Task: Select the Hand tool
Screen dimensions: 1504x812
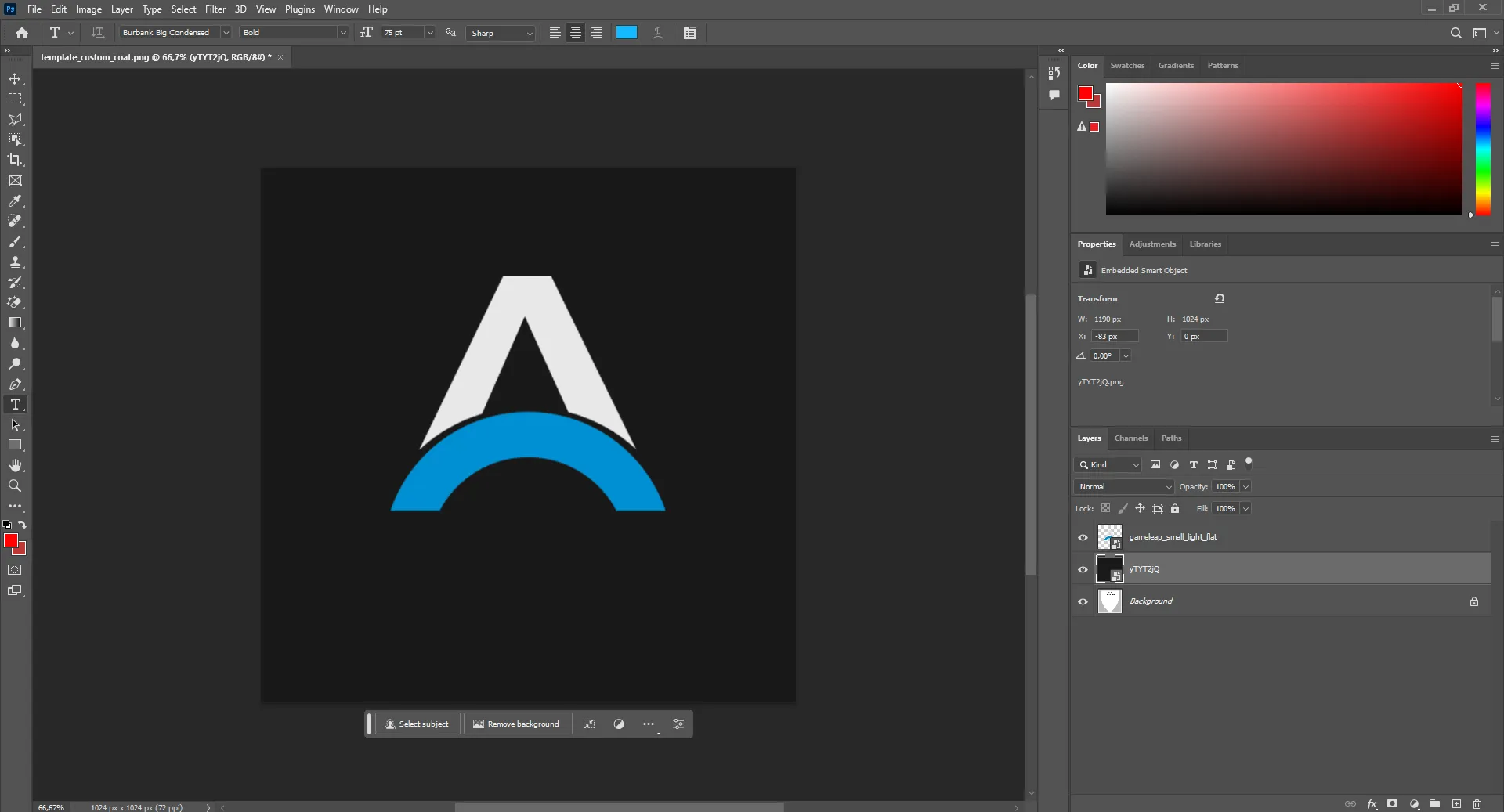Action: coord(15,466)
